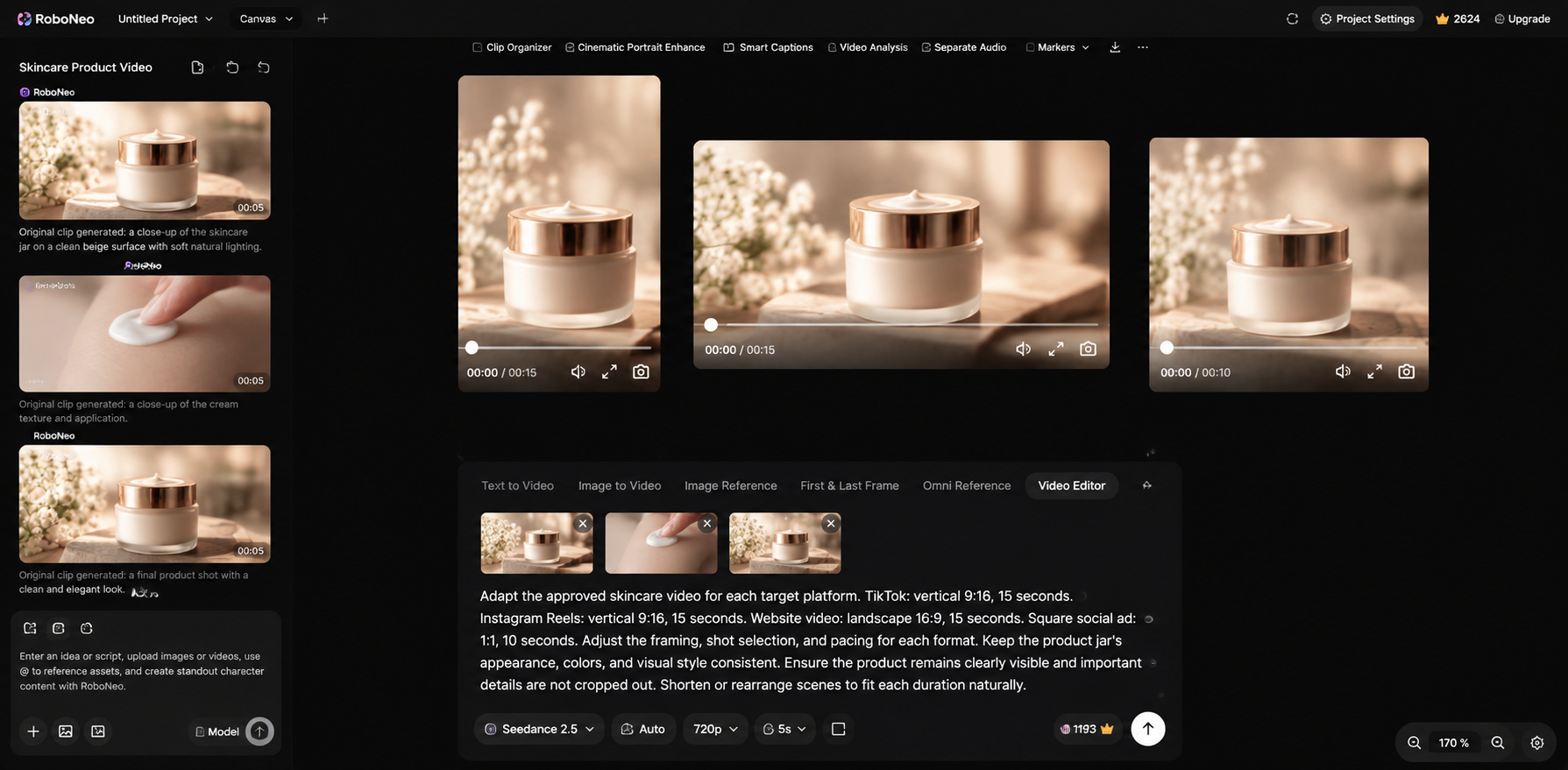The image size is (1568, 770).
Task: Remove the cream texture reference thumbnail
Action: [x=706, y=523]
